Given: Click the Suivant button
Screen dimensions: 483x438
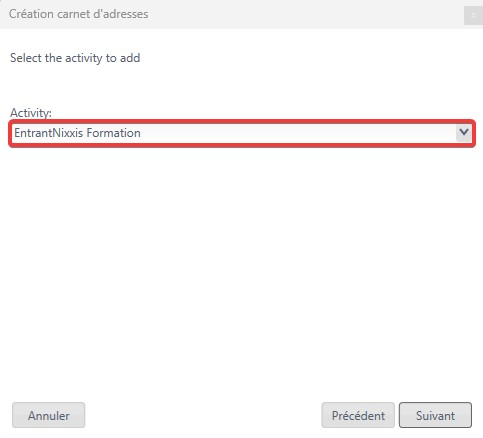Looking at the screenshot, I should (435, 415).
